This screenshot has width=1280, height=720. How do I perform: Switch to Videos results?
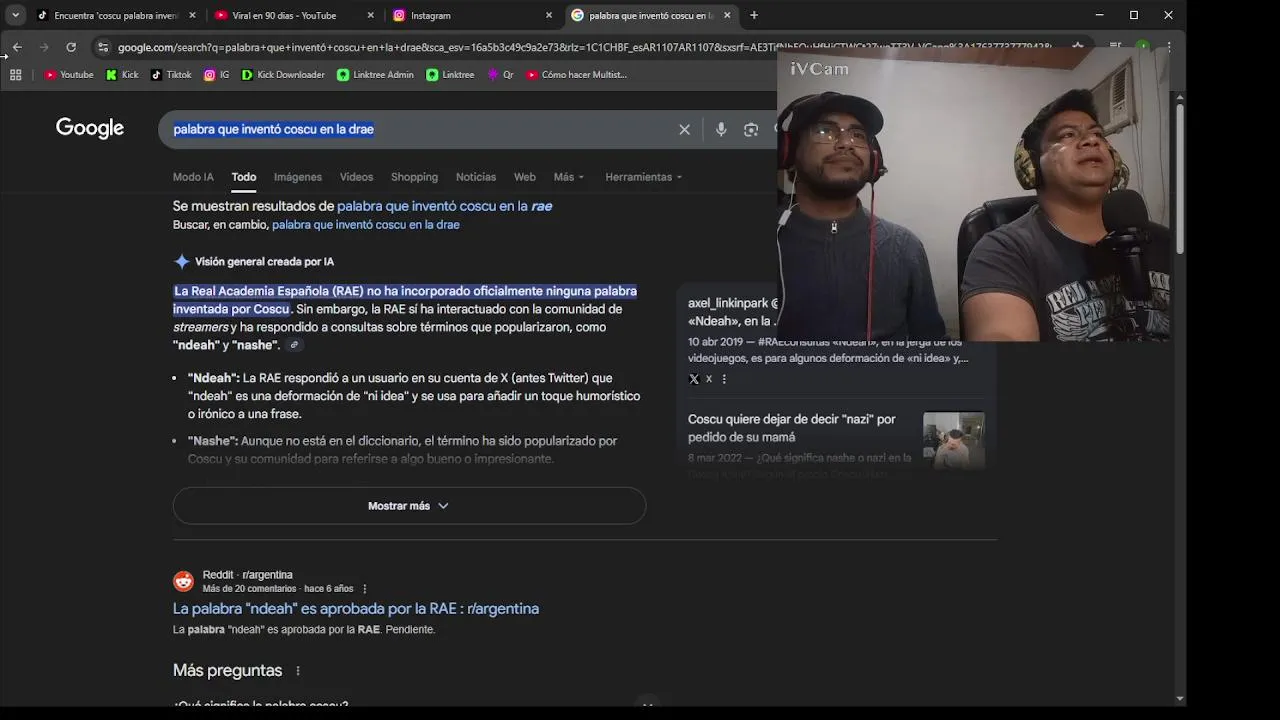tap(356, 177)
